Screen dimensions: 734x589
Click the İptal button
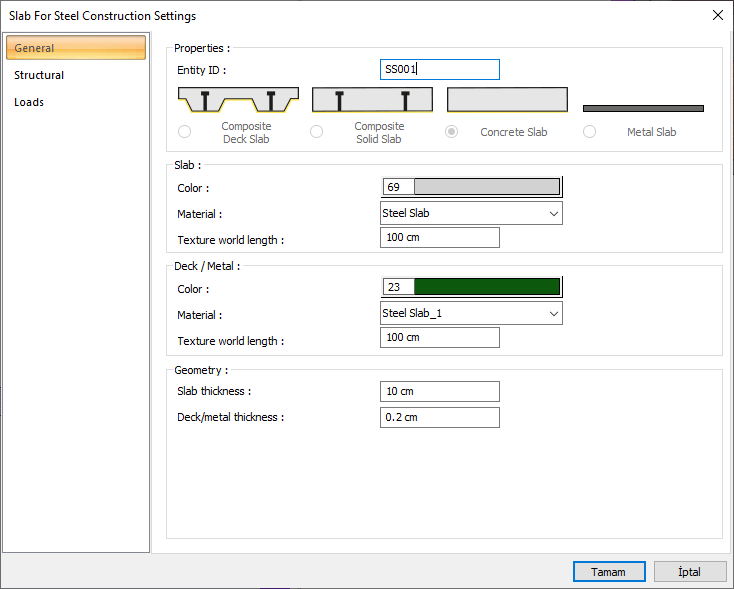(690, 572)
